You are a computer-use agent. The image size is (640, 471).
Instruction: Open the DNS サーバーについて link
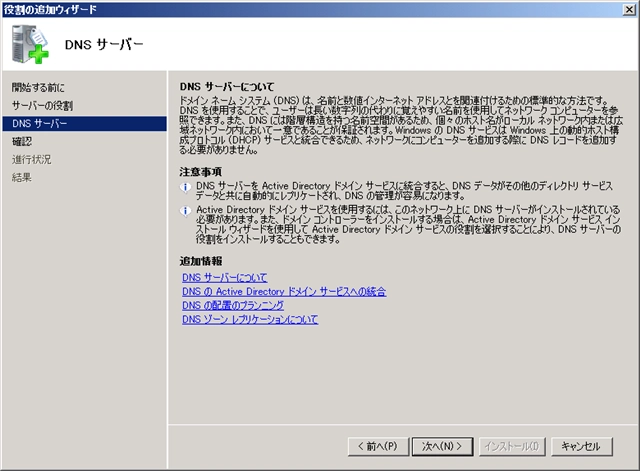click(x=224, y=278)
